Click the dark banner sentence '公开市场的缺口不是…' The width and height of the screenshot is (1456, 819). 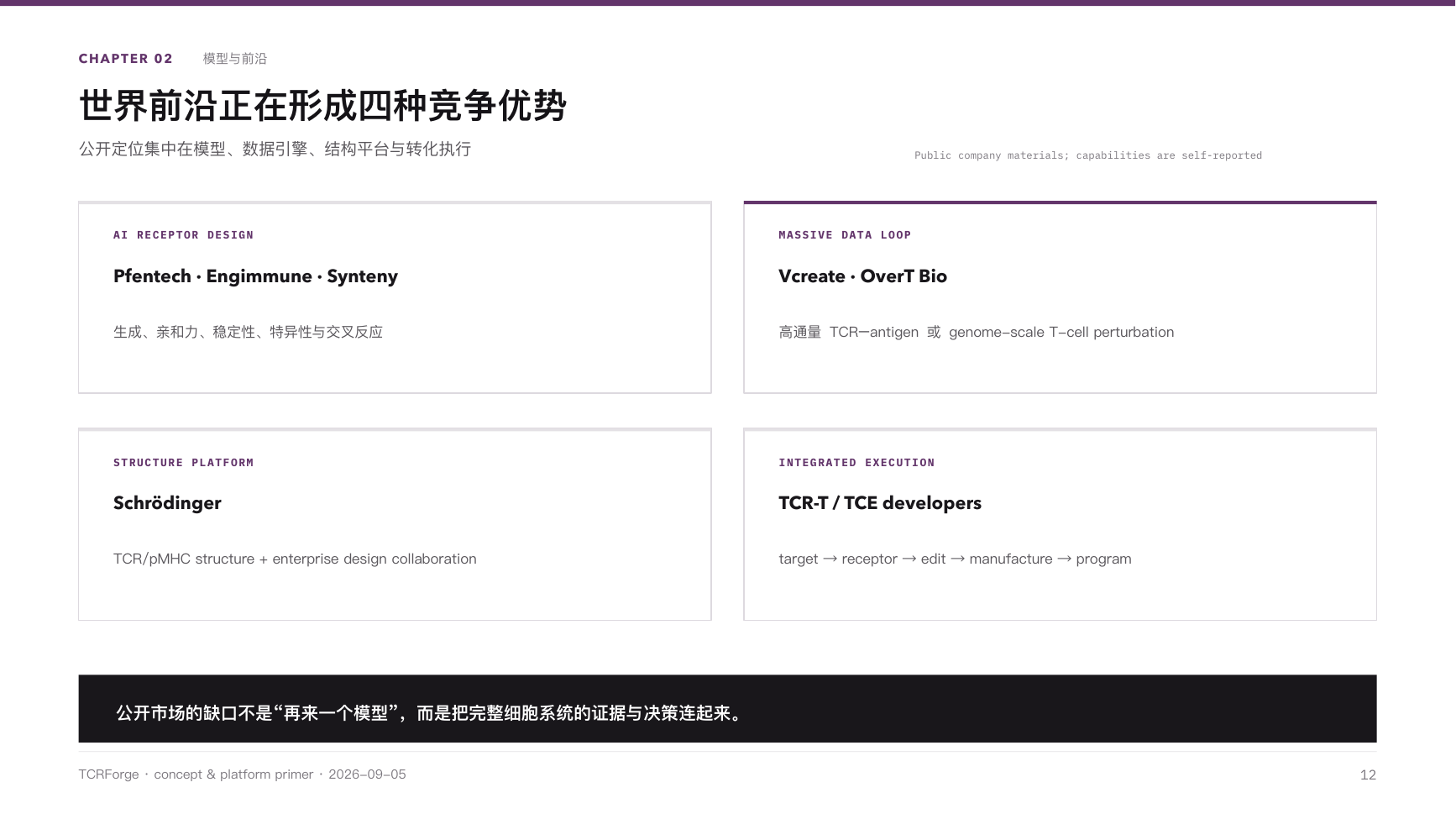(430, 713)
